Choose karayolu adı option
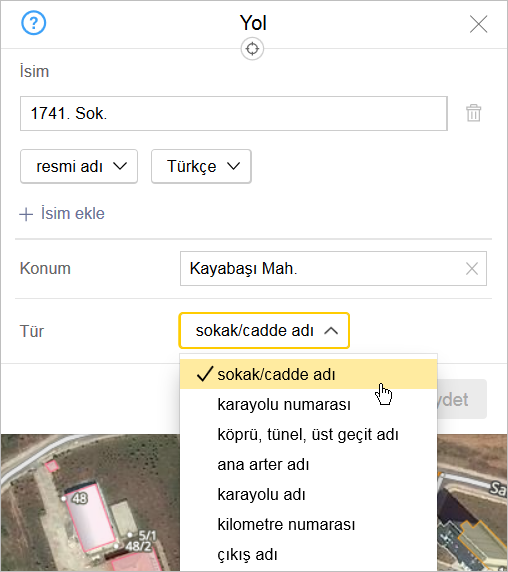Image resolution: width=508 pixels, height=572 pixels. [x=309, y=494]
